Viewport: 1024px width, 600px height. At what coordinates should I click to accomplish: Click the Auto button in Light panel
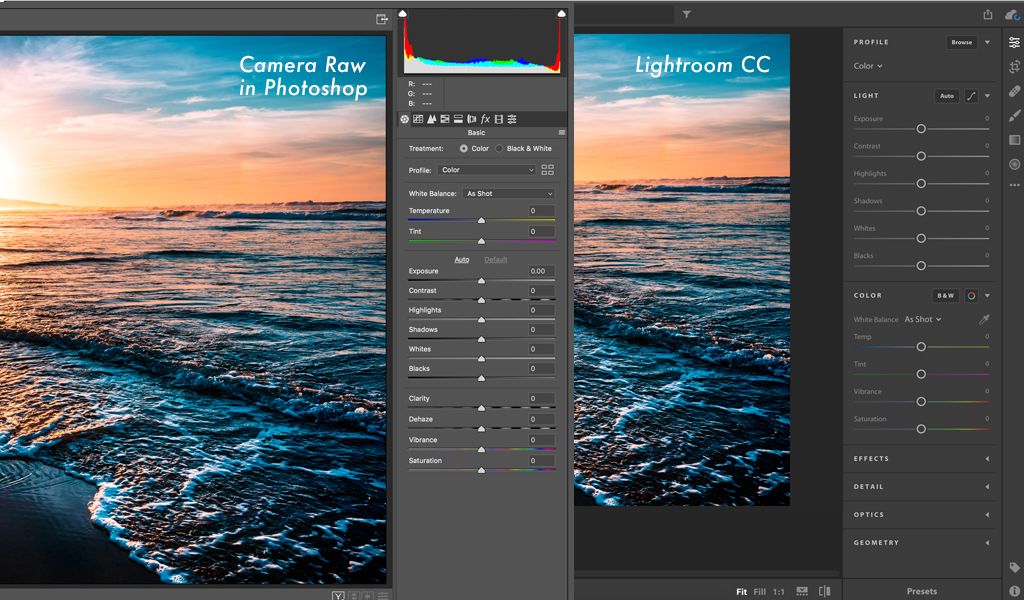[x=946, y=96]
